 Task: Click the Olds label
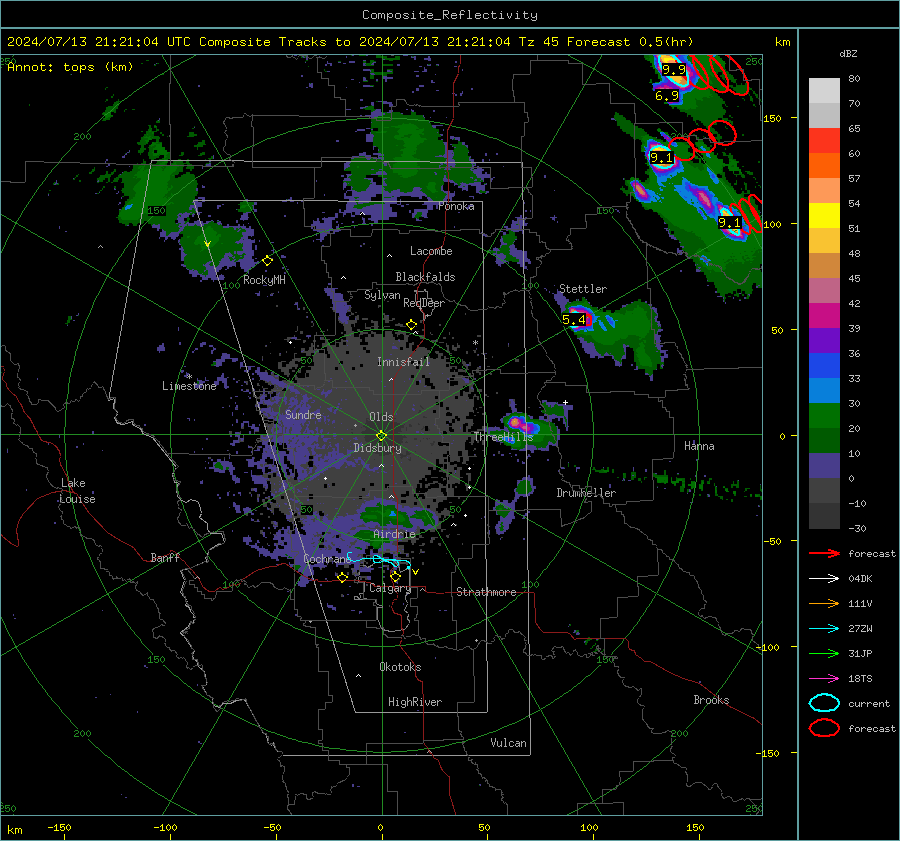click(x=381, y=417)
